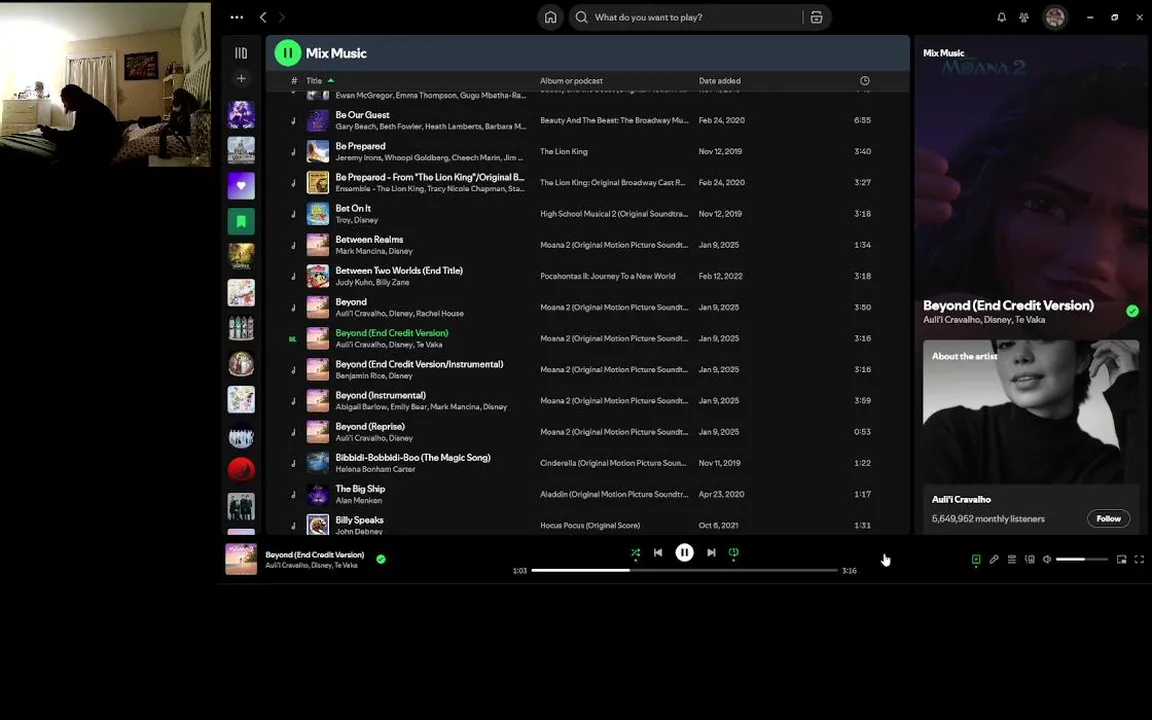Toggle the Now Playing view icon
Screen dimensions: 1152x720
tap(976, 559)
